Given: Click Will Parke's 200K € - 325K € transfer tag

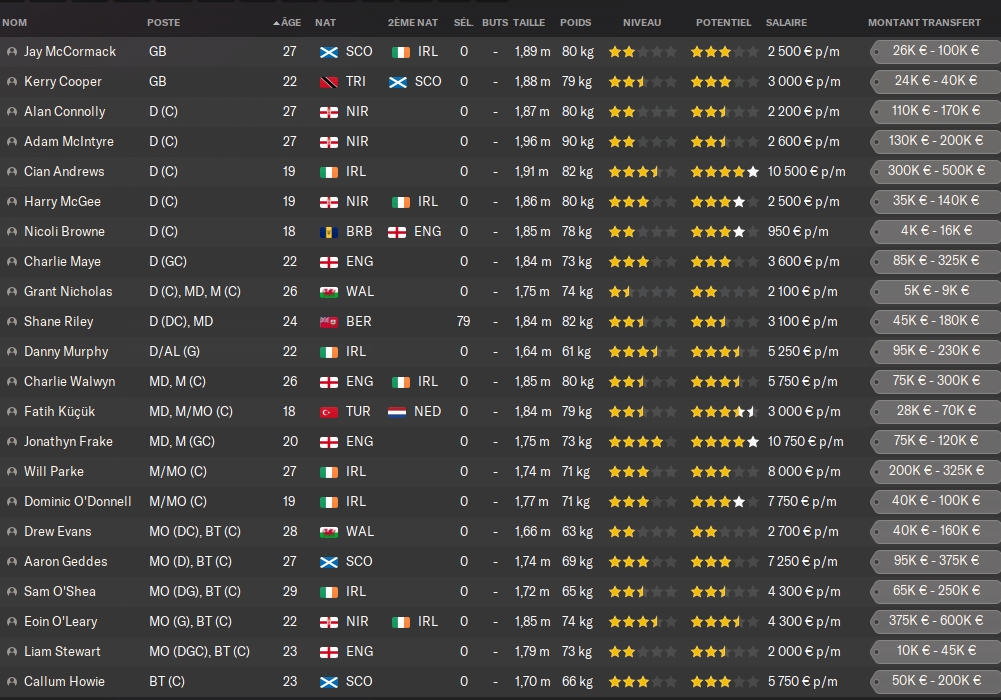Looking at the screenshot, I should coord(935,471).
